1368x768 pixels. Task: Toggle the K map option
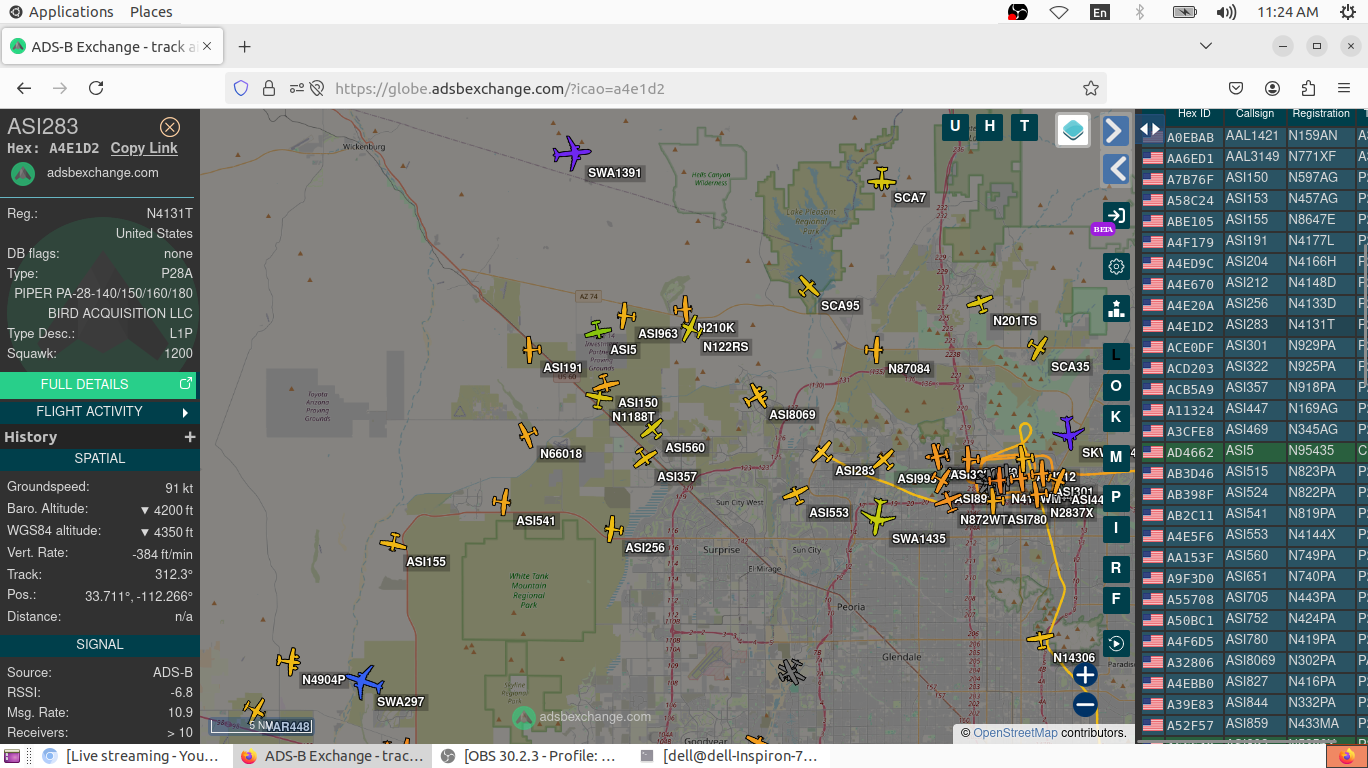tap(1116, 417)
